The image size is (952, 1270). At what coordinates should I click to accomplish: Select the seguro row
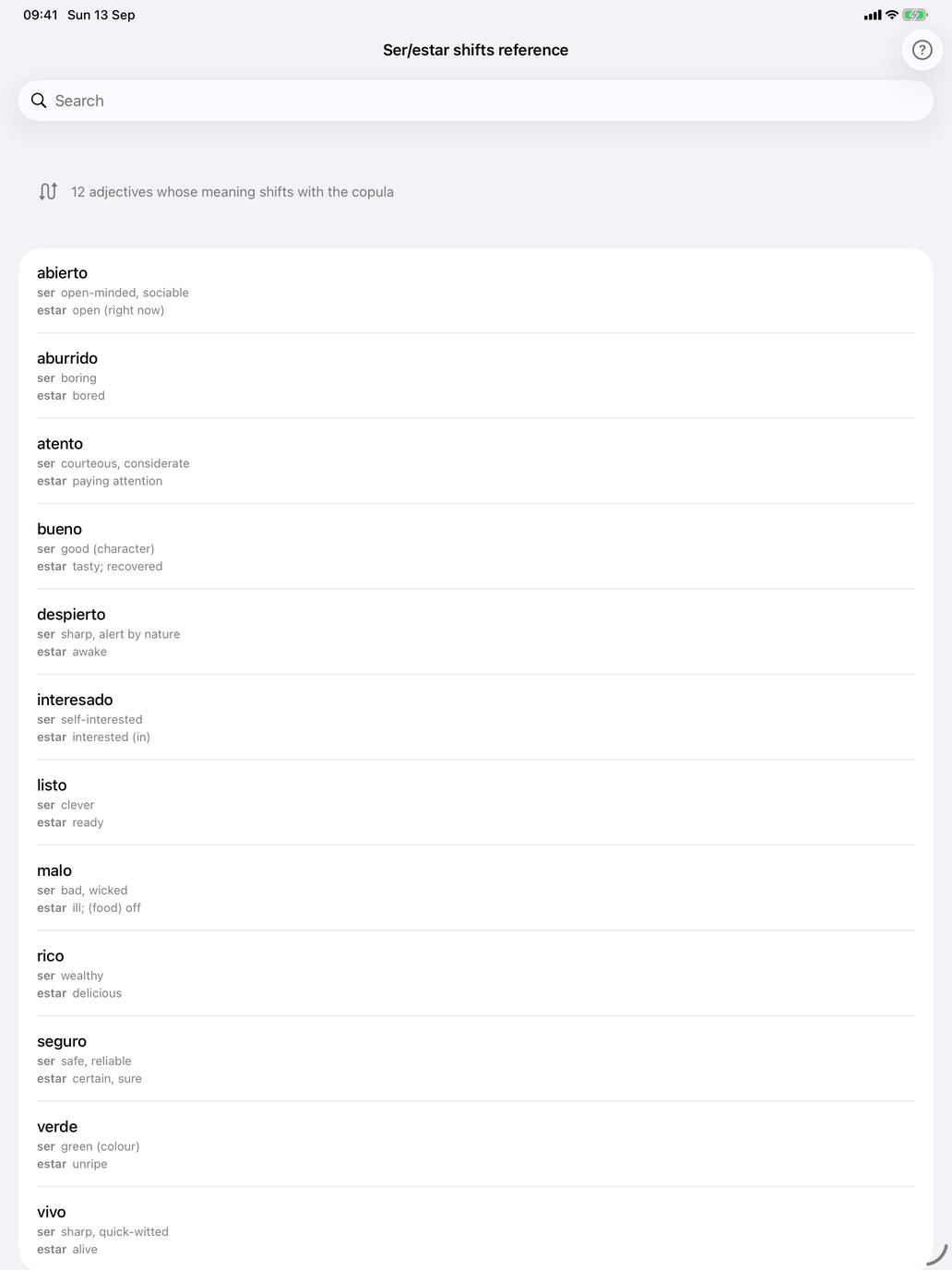[476, 1059]
